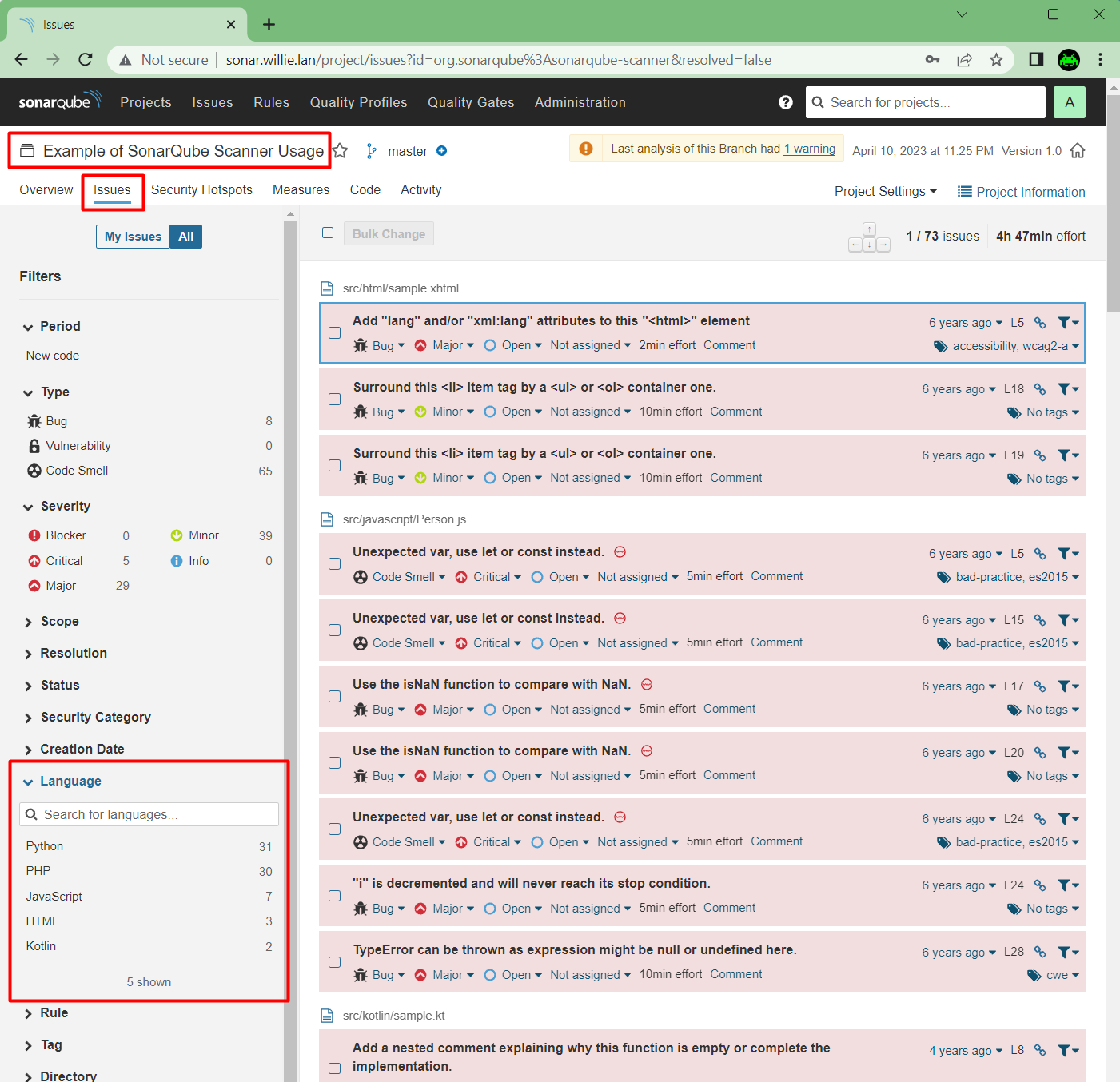
Task: Tick the select-all checkbox beside Bulk Change
Action: pyautogui.click(x=328, y=233)
